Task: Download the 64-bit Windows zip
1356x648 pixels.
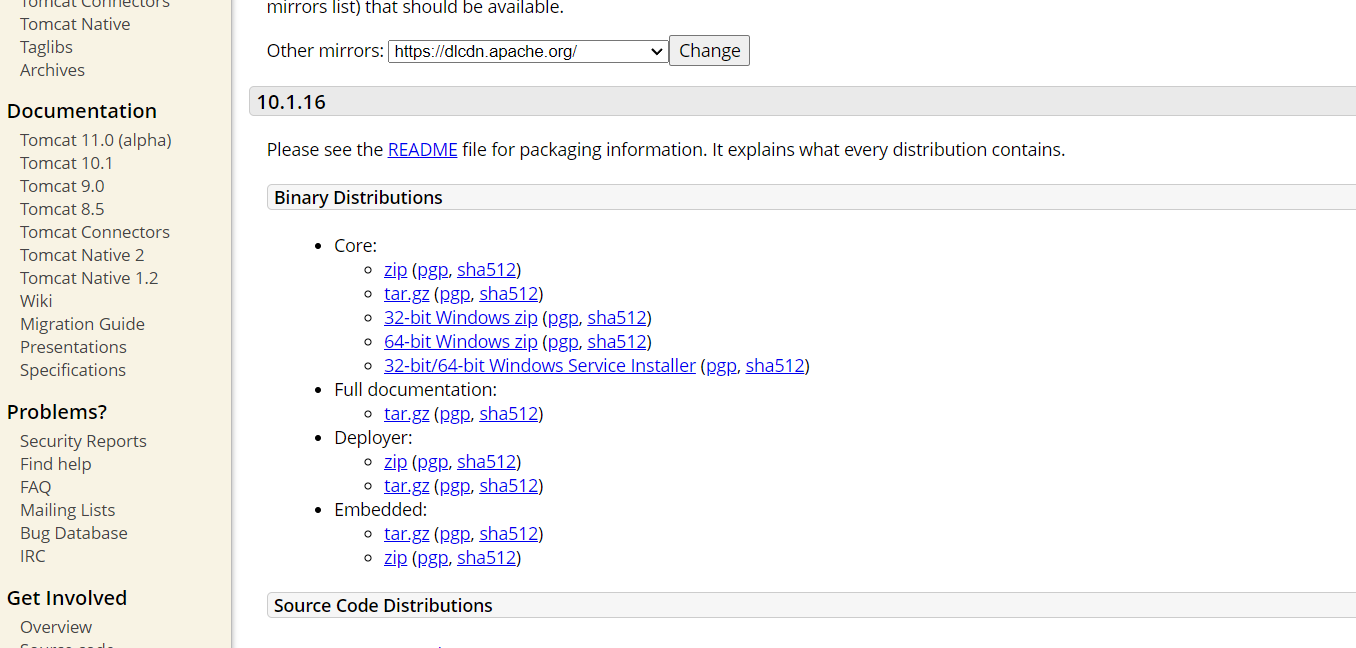Action: (461, 342)
